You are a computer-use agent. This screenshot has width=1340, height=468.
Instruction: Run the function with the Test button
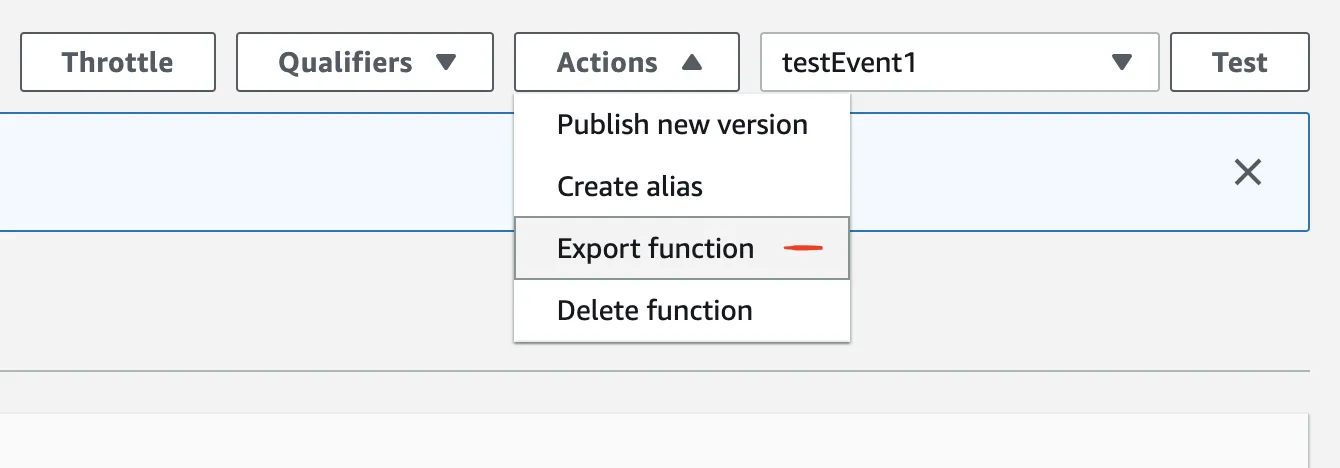pyautogui.click(x=1239, y=62)
